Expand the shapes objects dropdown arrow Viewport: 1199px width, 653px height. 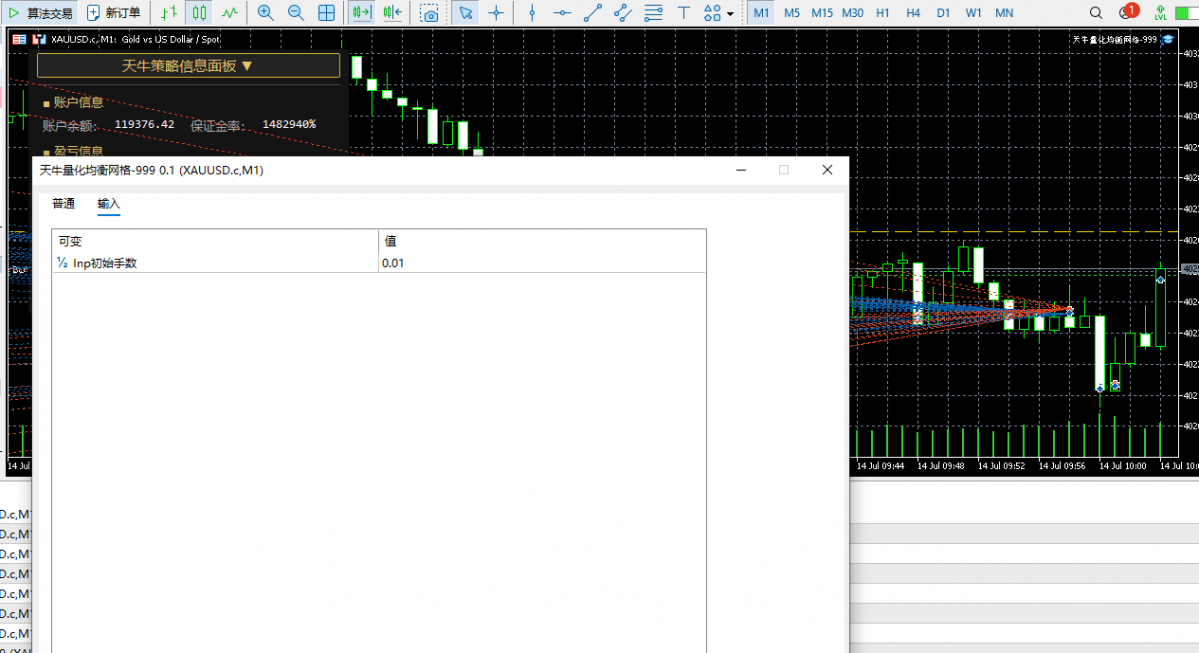[730, 14]
